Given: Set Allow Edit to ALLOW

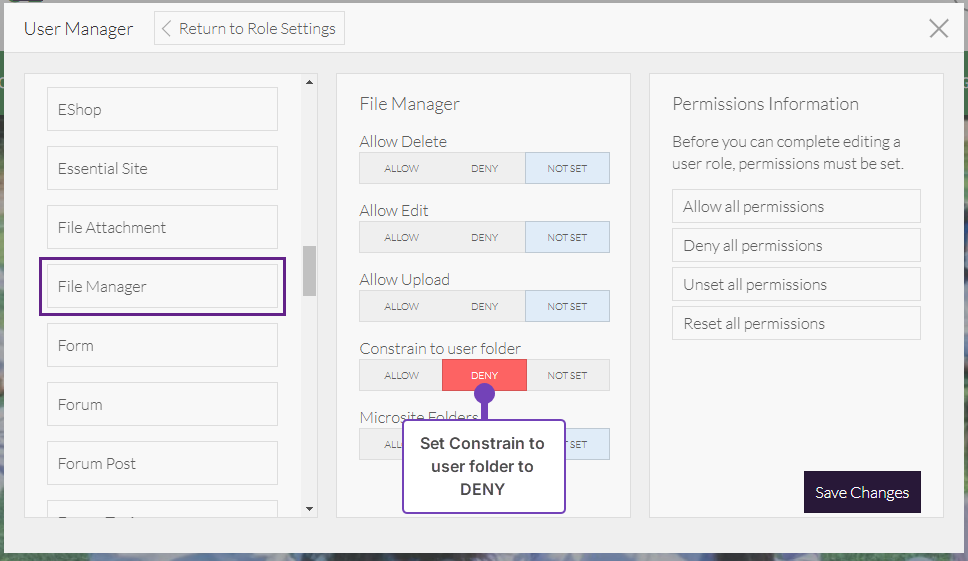Looking at the screenshot, I should [x=401, y=237].
